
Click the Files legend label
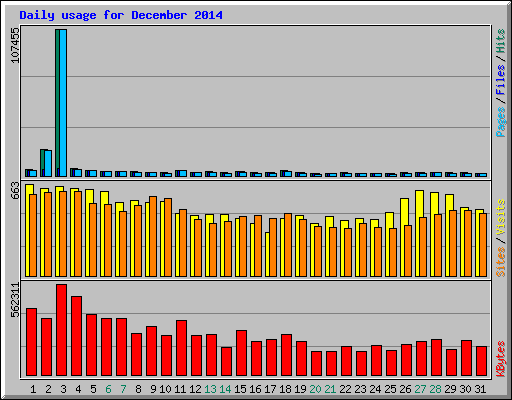(x=501, y=80)
